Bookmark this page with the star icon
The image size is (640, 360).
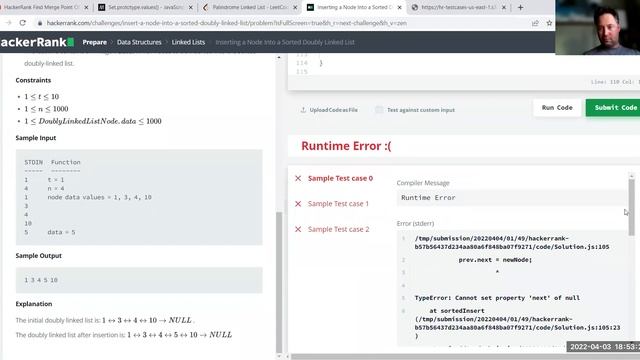point(549,23)
